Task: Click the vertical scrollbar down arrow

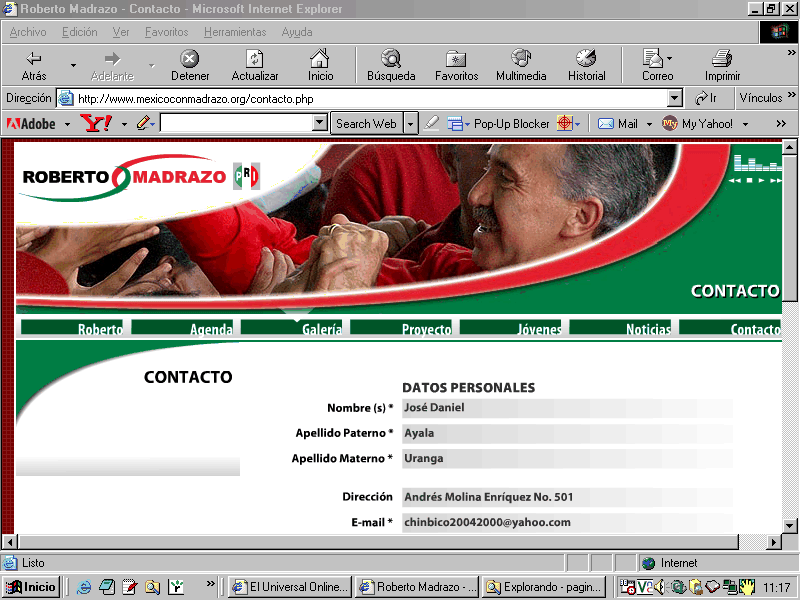Action: [790, 524]
